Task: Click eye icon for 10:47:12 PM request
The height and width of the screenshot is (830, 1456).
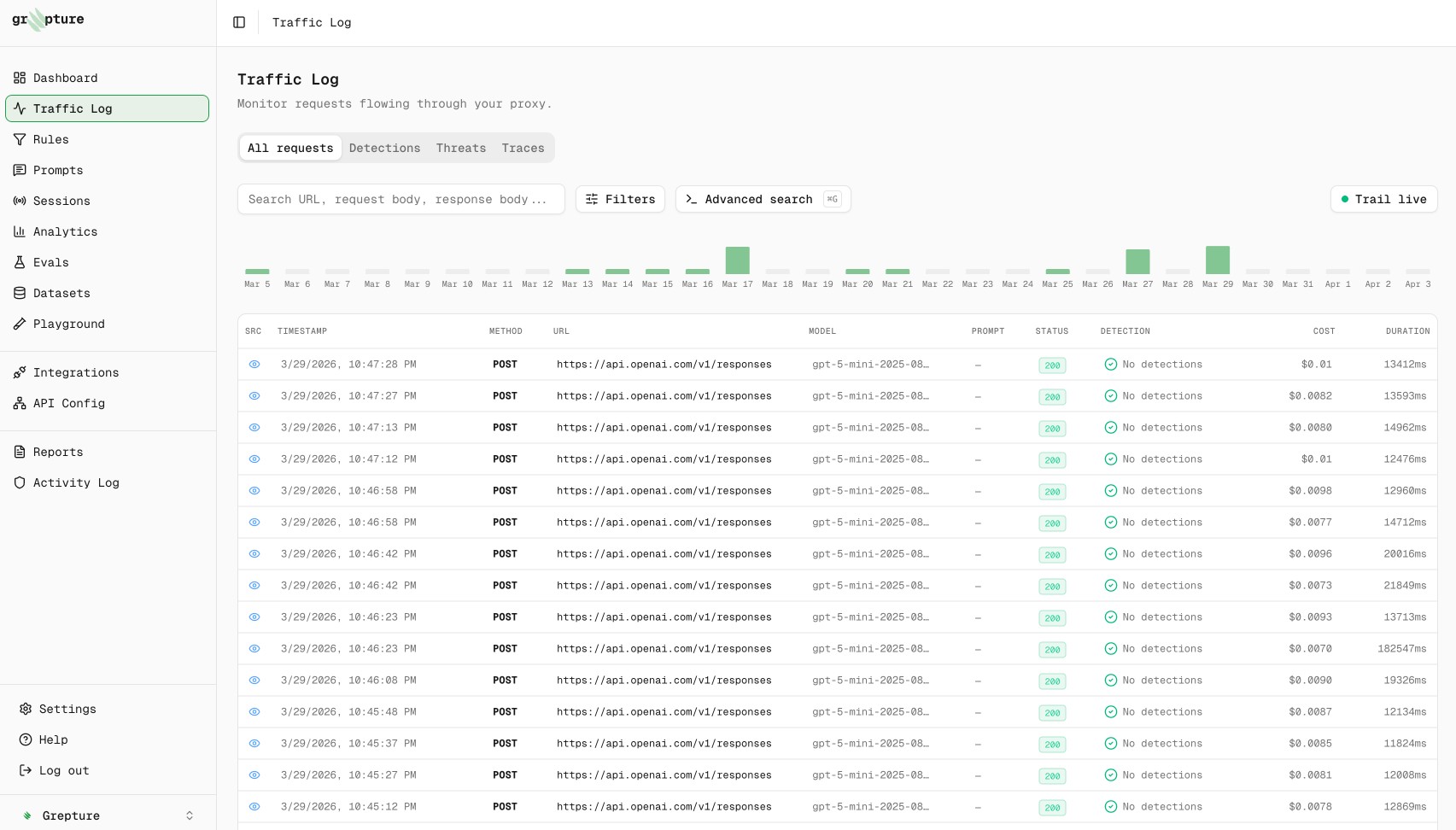Action: (254, 459)
